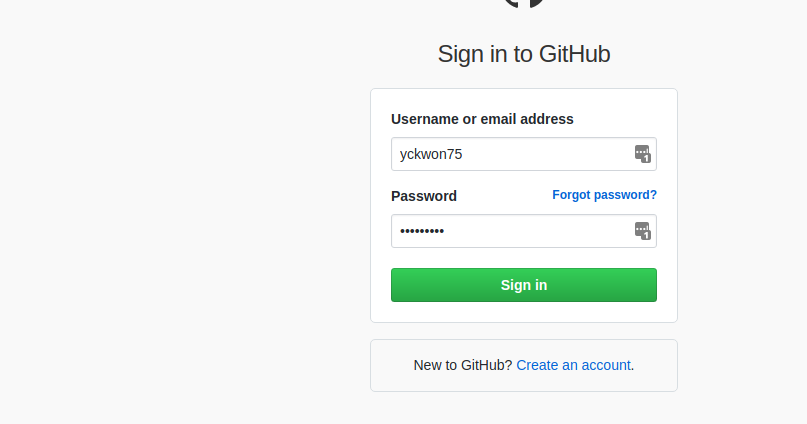Focus the Username or email address field
The width and height of the screenshot is (807, 424).
[x=523, y=154]
